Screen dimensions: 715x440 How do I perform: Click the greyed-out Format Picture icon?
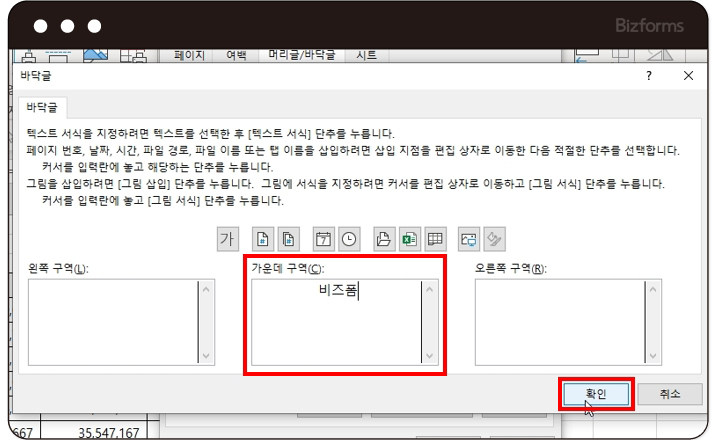point(494,239)
